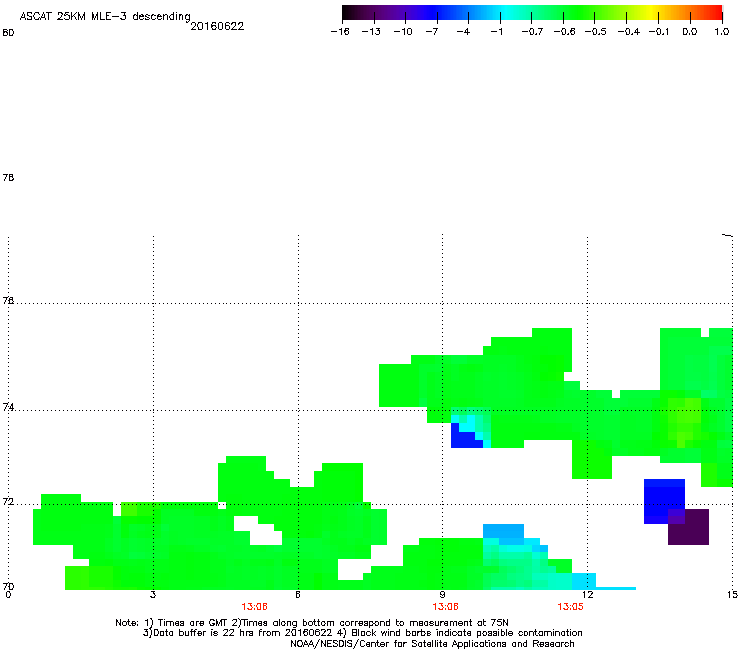Image resolution: width=740 pixels, height=650 pixels.
Task: Click the red time label "13:05"
Action: tap(570, 607)
